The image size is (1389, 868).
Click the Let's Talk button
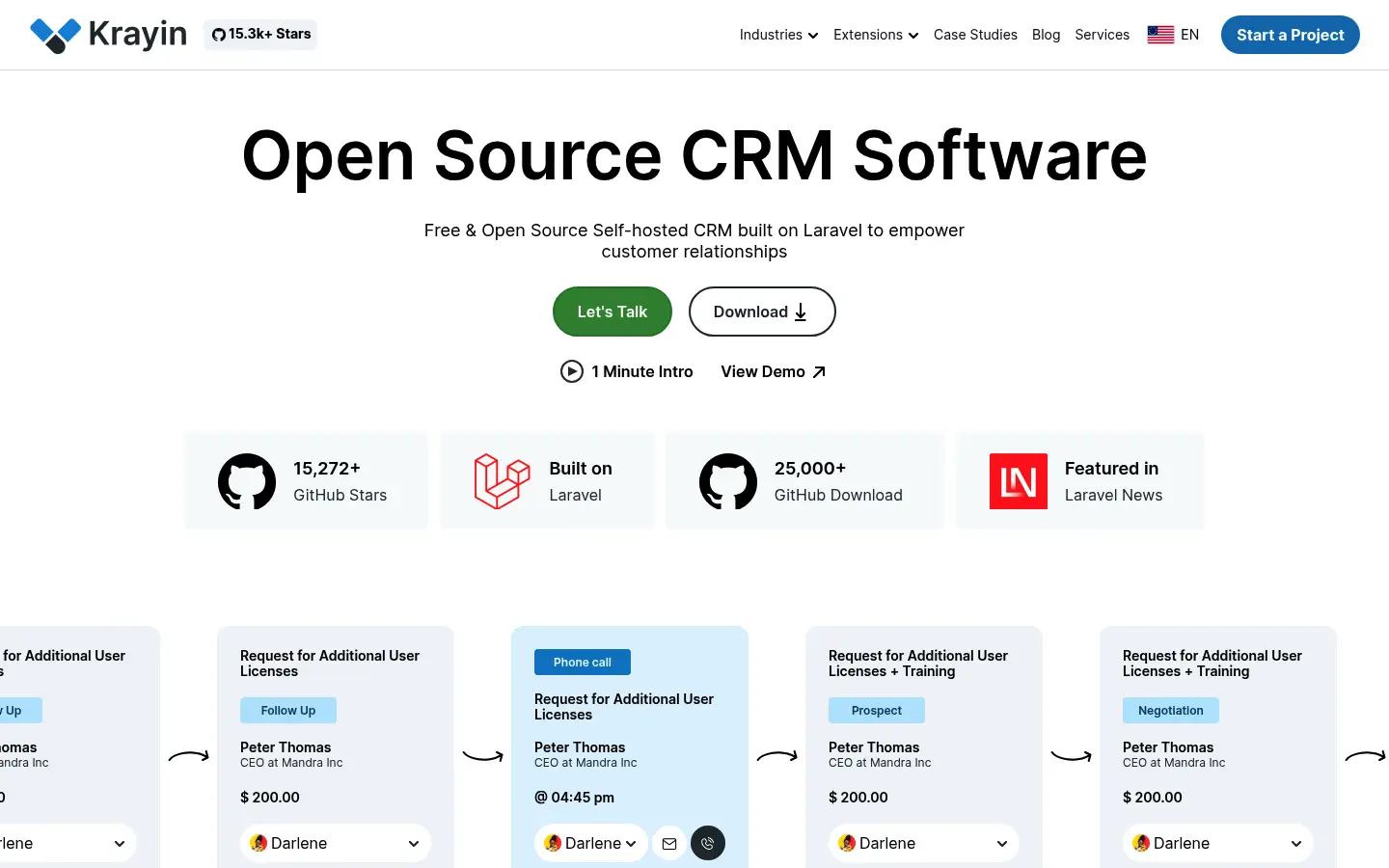(613, 312)
